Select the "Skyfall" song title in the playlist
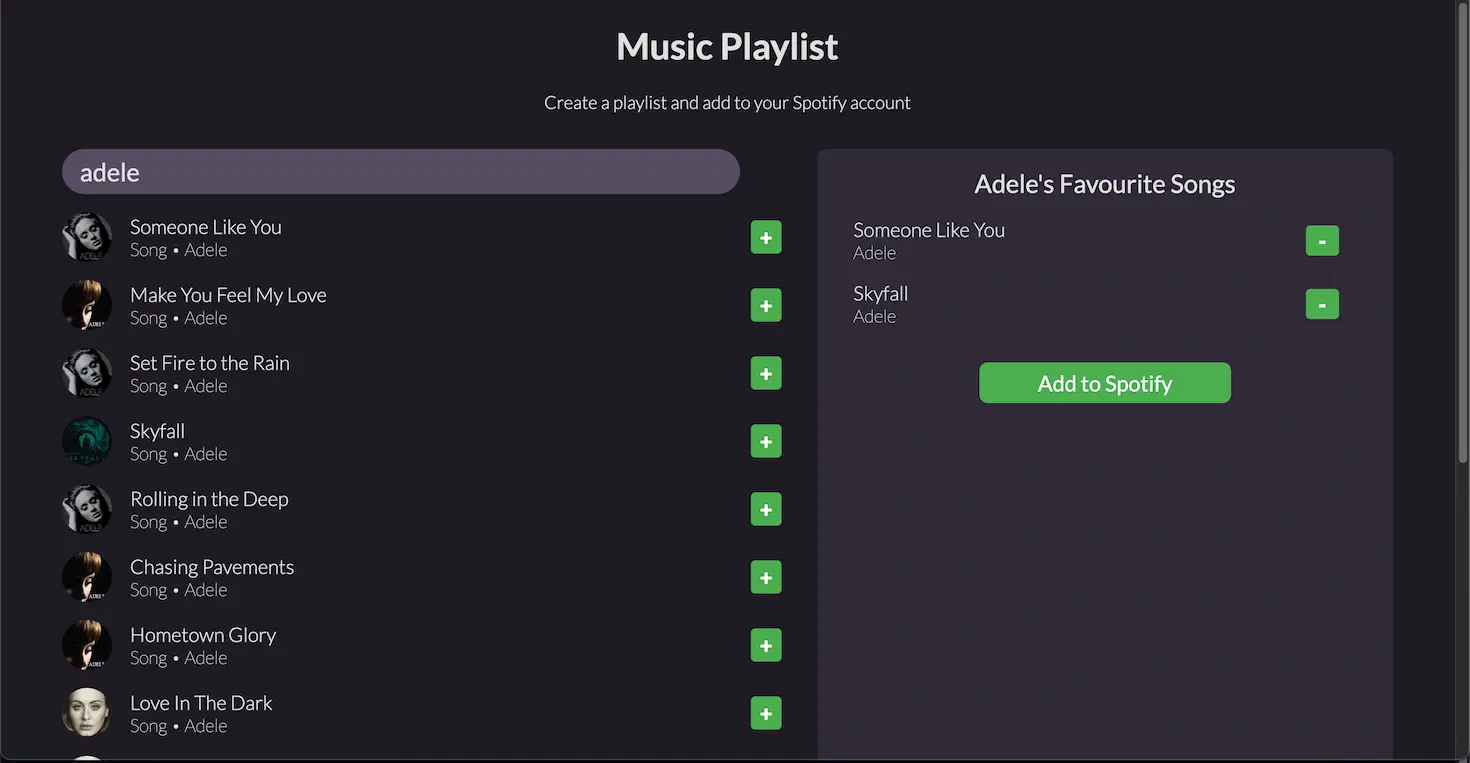This screenshot has width=1470, height=763. coord(880,293)
